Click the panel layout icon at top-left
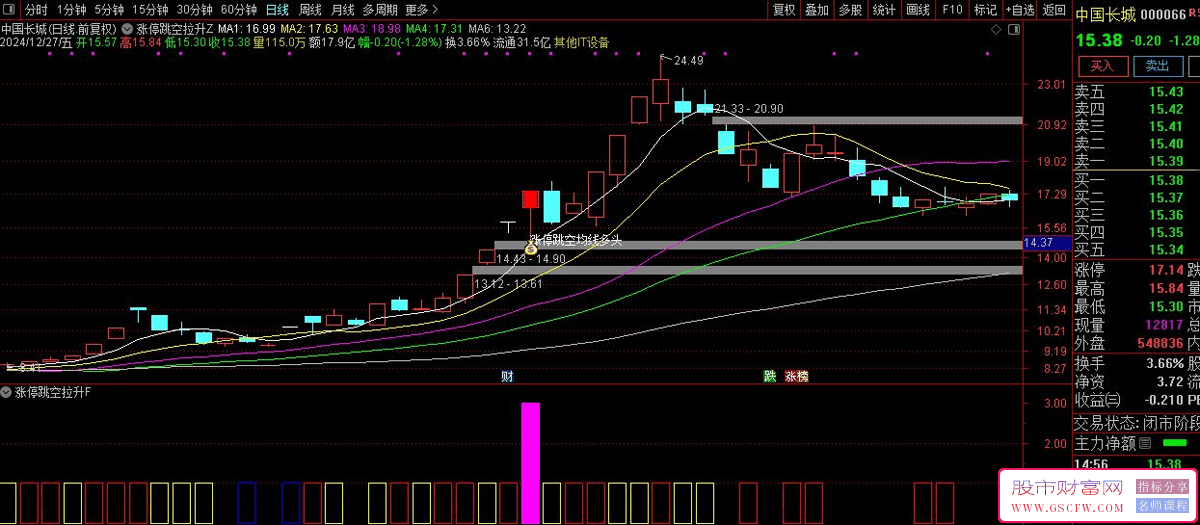1200x525 pixels. coord(13,9)
